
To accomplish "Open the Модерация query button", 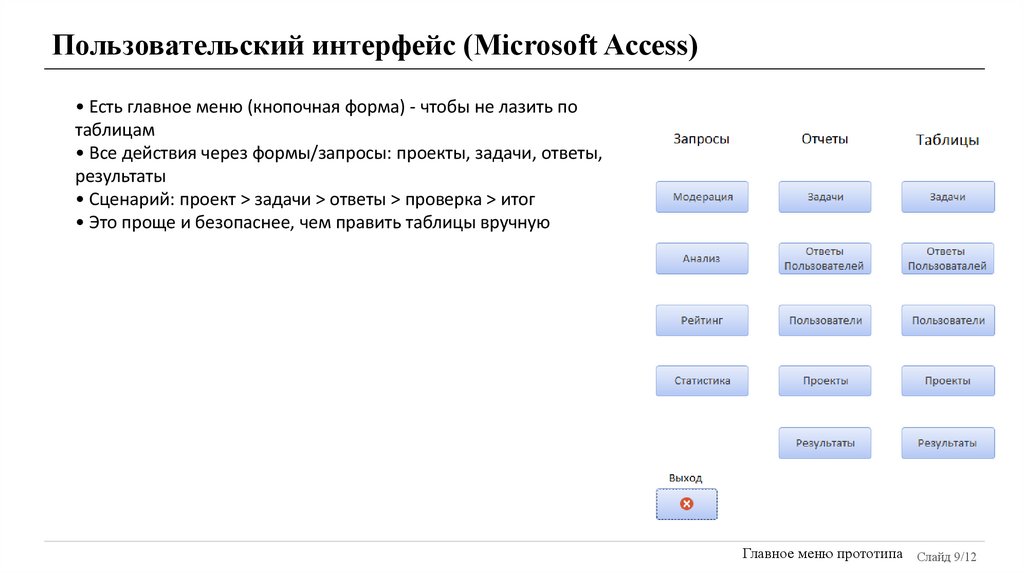I will [x=702, y=197].
